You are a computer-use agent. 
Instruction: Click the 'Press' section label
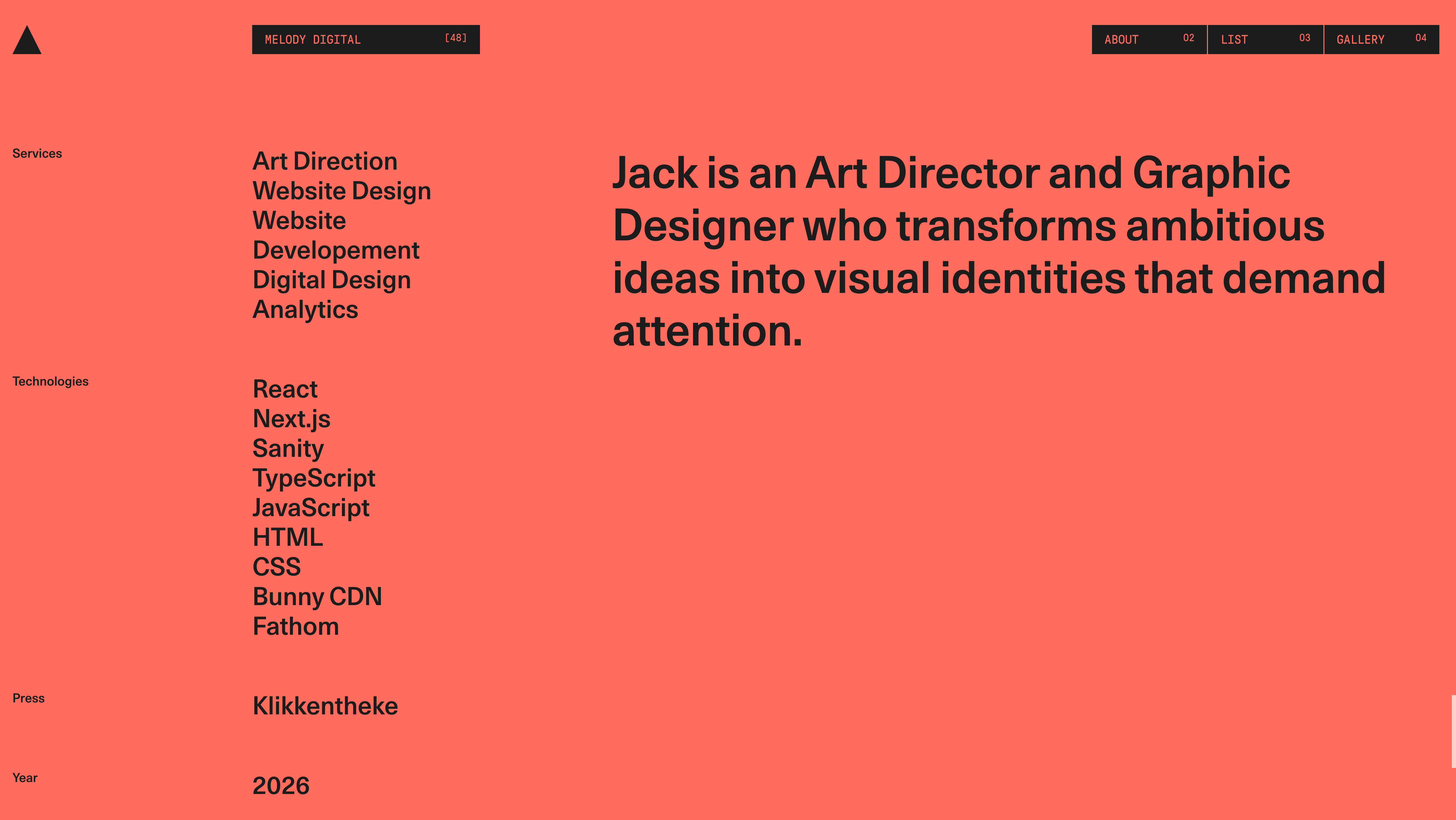pos(28,699)
